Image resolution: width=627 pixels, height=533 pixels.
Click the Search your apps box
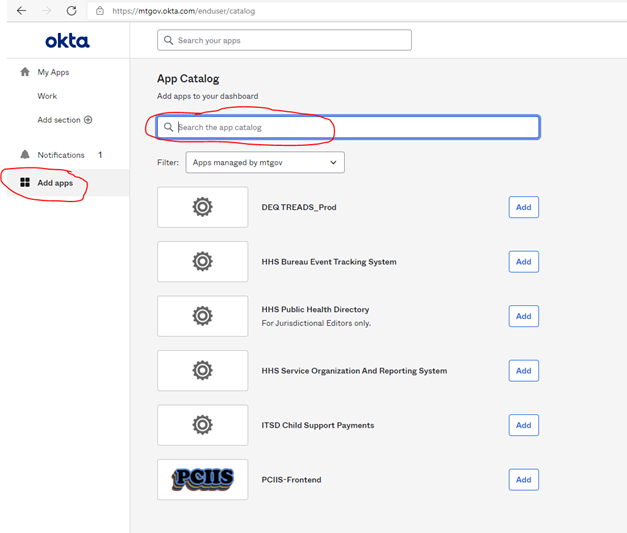(x=285, y=40)
